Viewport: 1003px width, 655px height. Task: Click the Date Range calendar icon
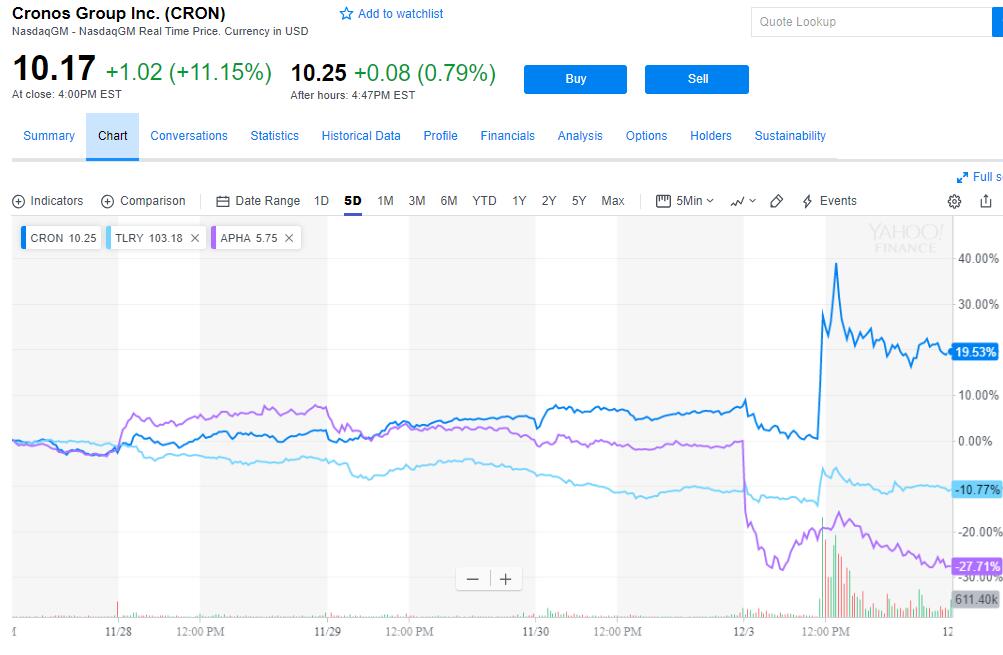[223, 201]
